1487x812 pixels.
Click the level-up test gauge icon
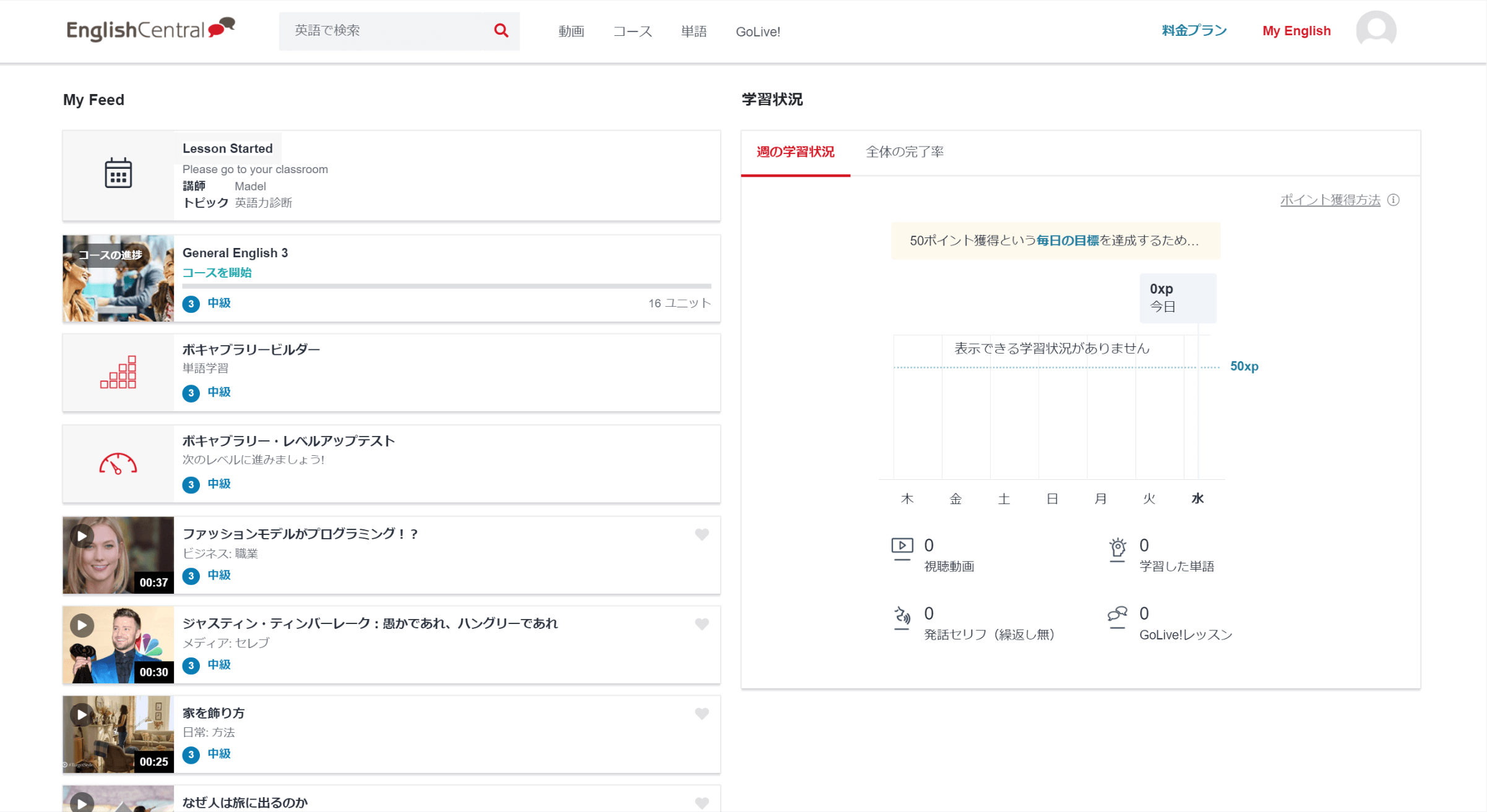click(118, 464)
